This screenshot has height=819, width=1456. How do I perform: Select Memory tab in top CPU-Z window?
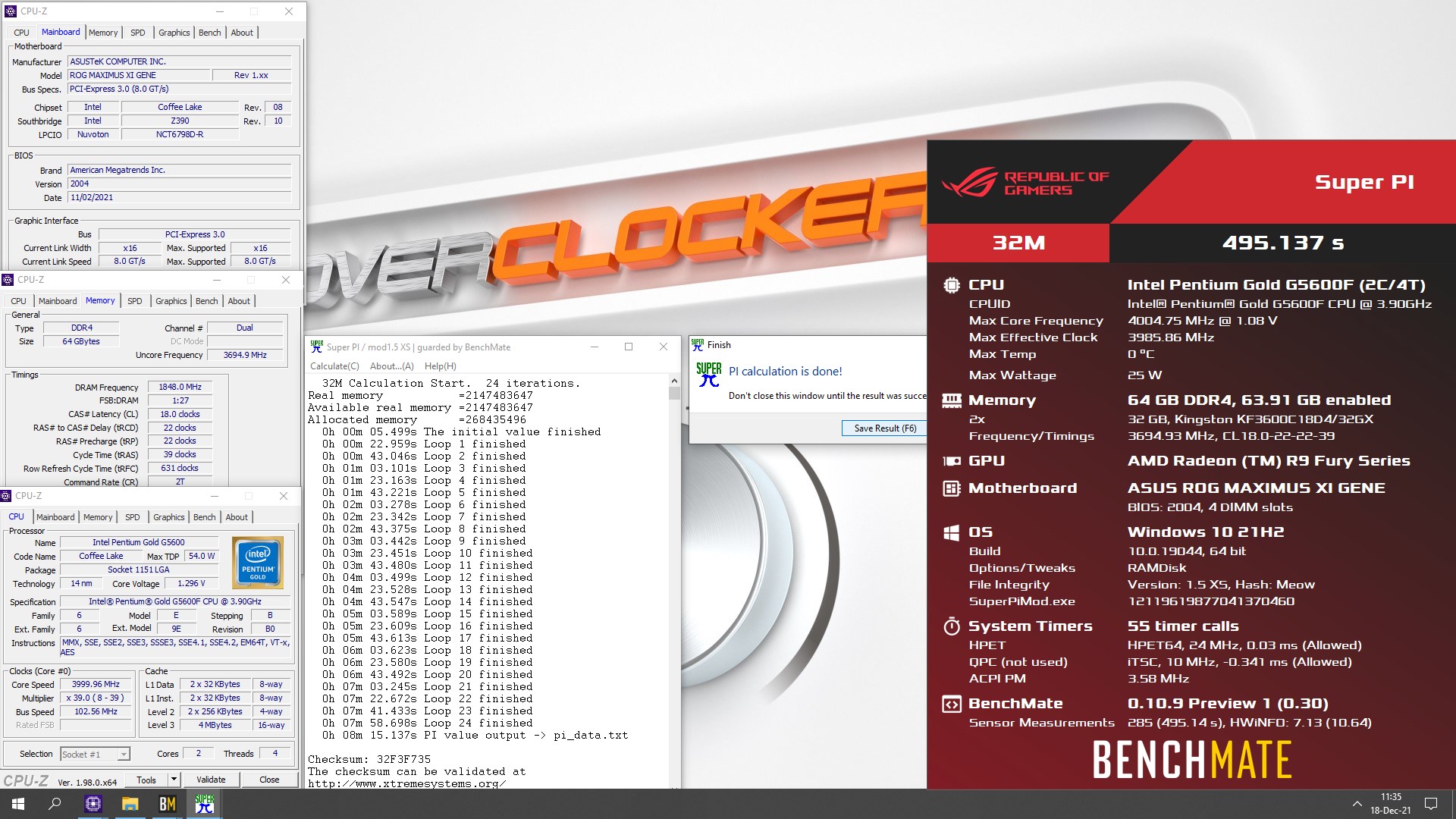click(103, 33)
